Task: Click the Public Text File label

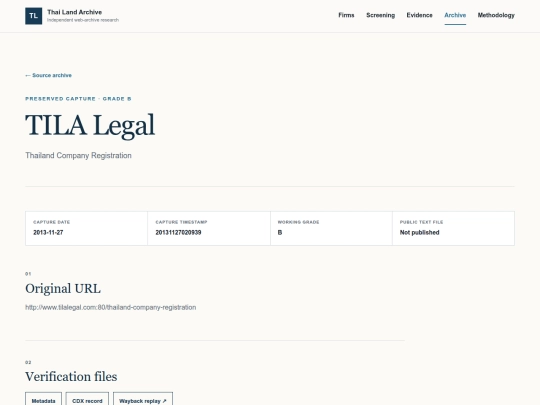Action: (x=421, y=222)
